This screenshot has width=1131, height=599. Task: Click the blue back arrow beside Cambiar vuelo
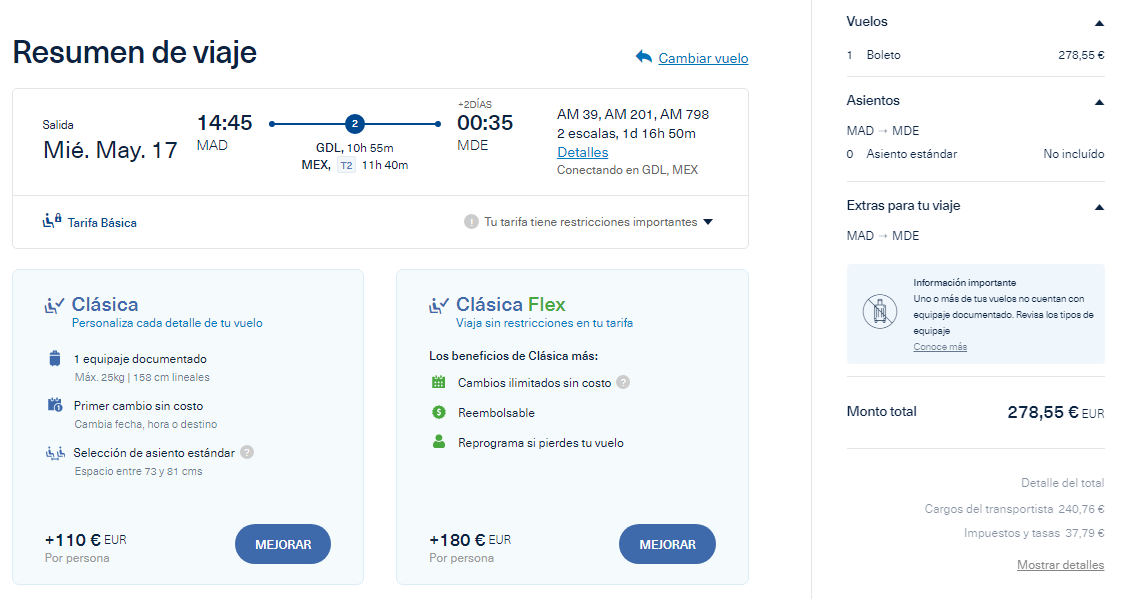click(643, 56)
